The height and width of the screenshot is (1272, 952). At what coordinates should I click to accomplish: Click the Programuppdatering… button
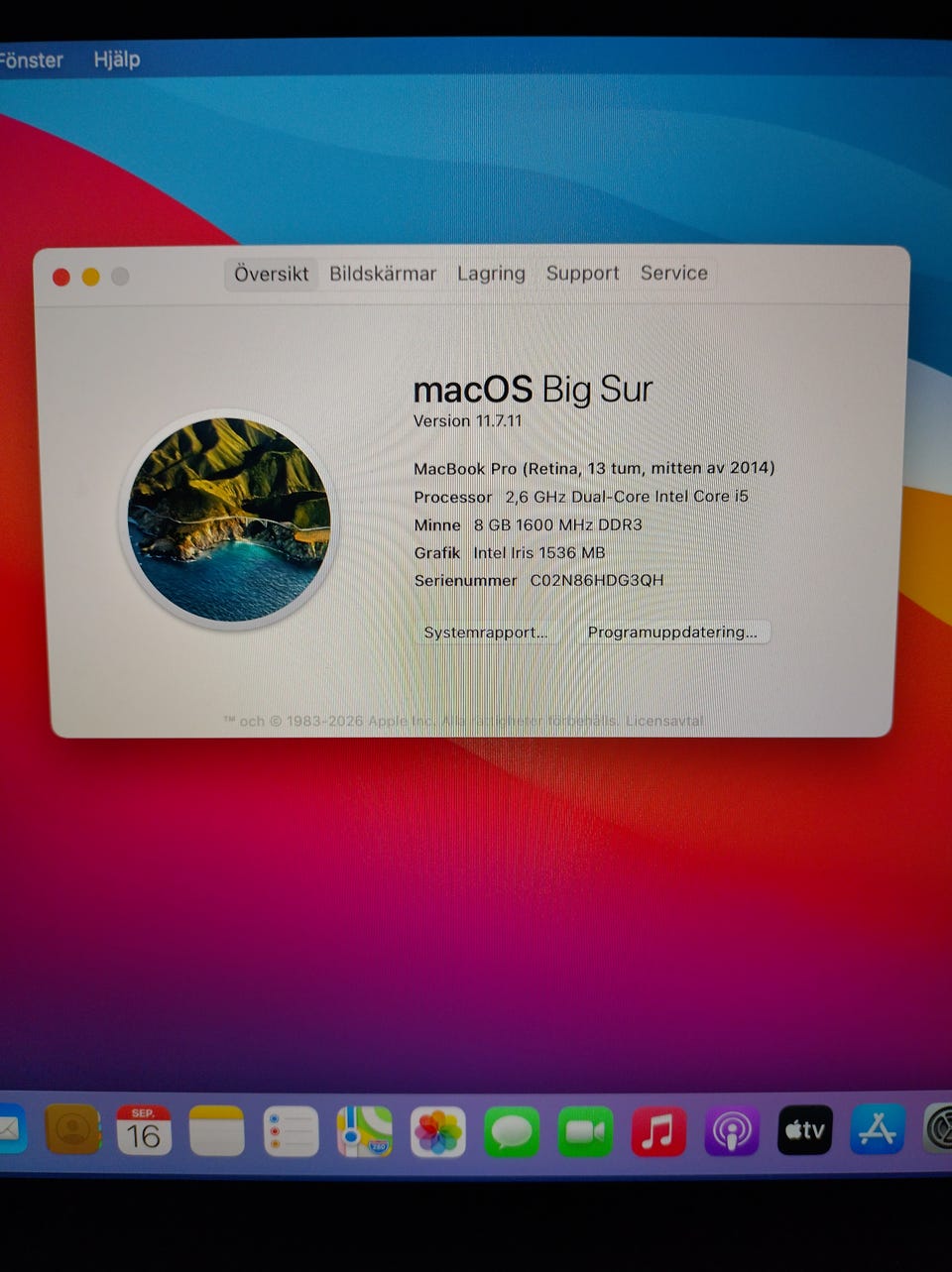[672, 633]
